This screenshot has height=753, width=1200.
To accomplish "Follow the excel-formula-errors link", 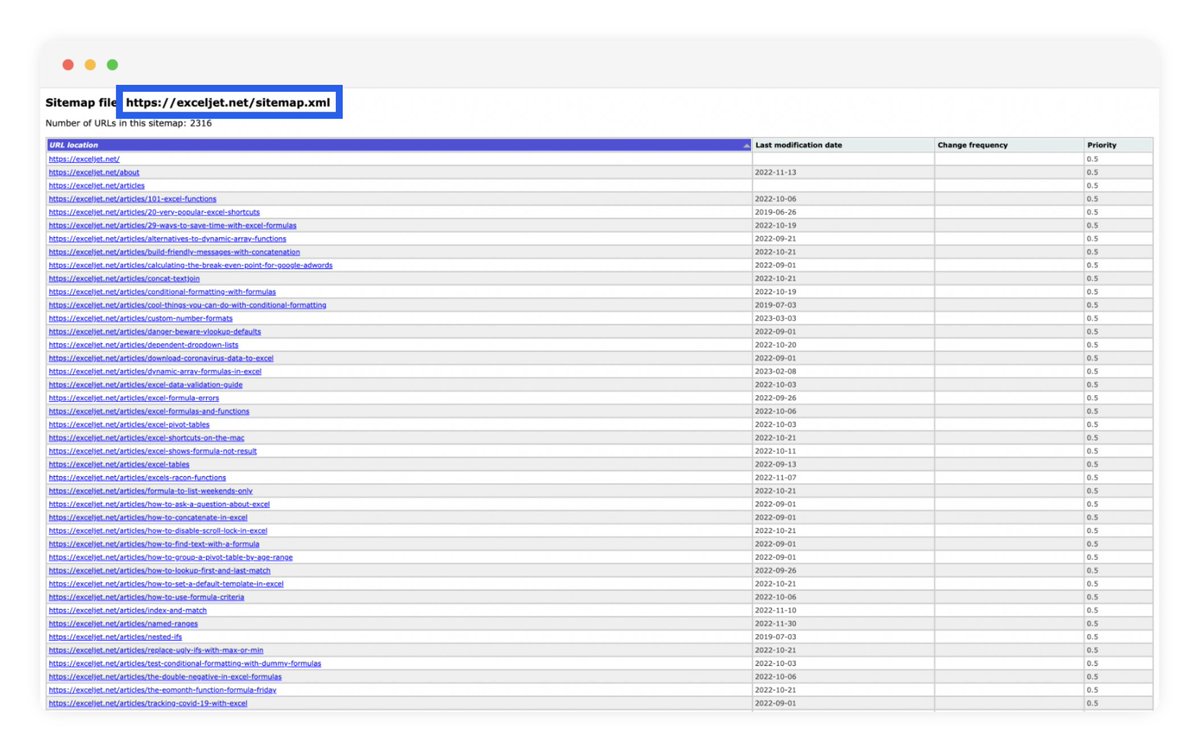I will pos(133,398).
